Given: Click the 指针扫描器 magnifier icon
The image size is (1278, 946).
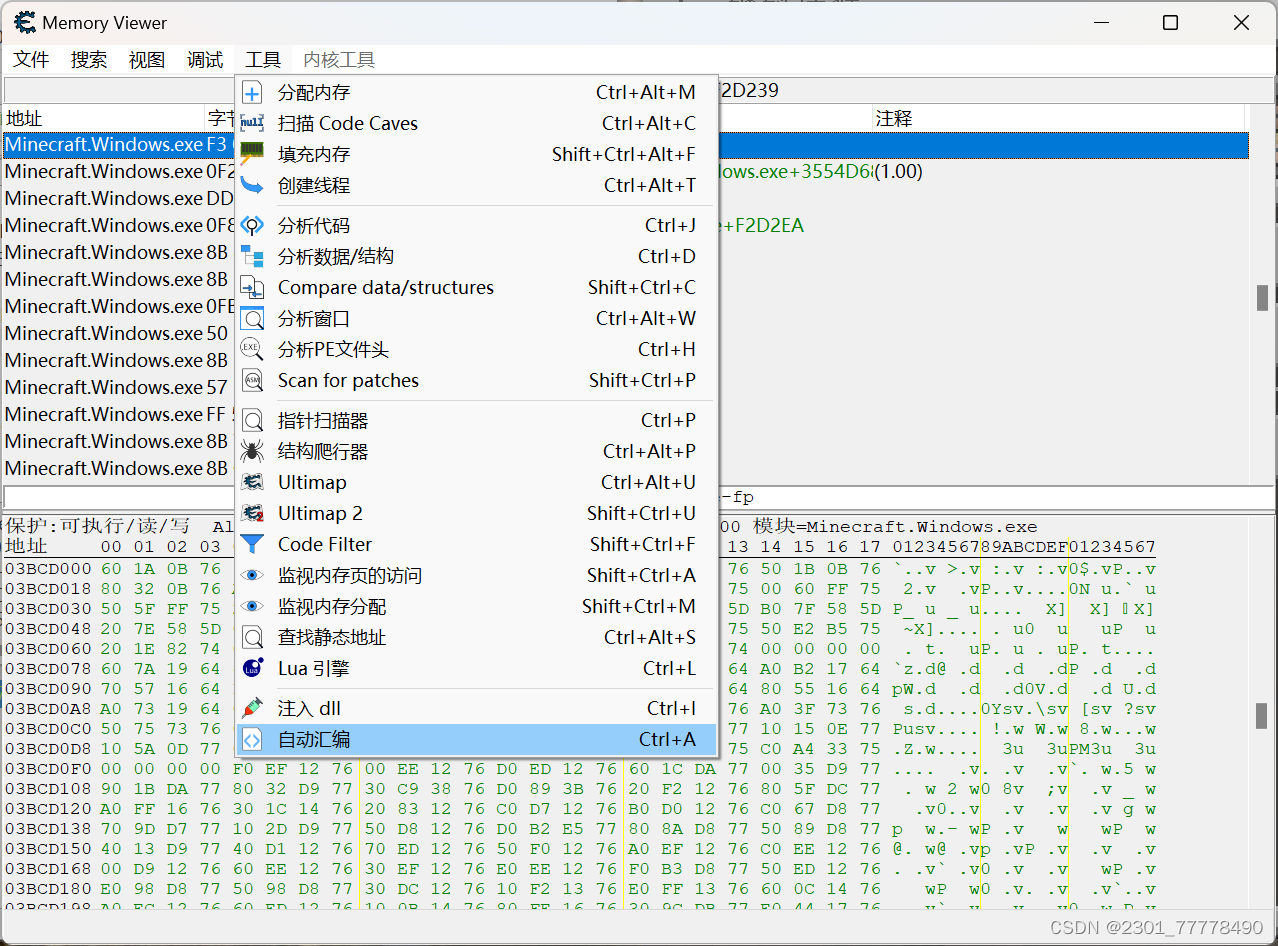Looking at the screenshot, I should [253, 421].
